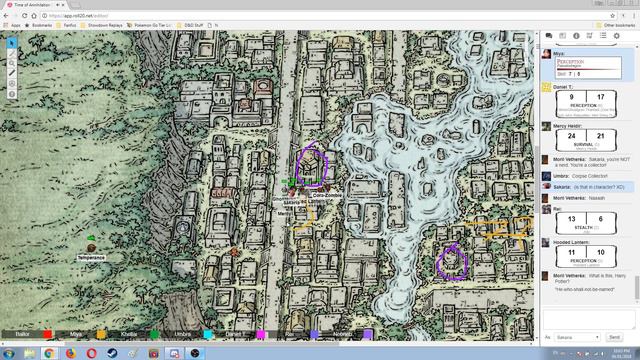Click Miya's orange player color swatch

coord(101,334)
